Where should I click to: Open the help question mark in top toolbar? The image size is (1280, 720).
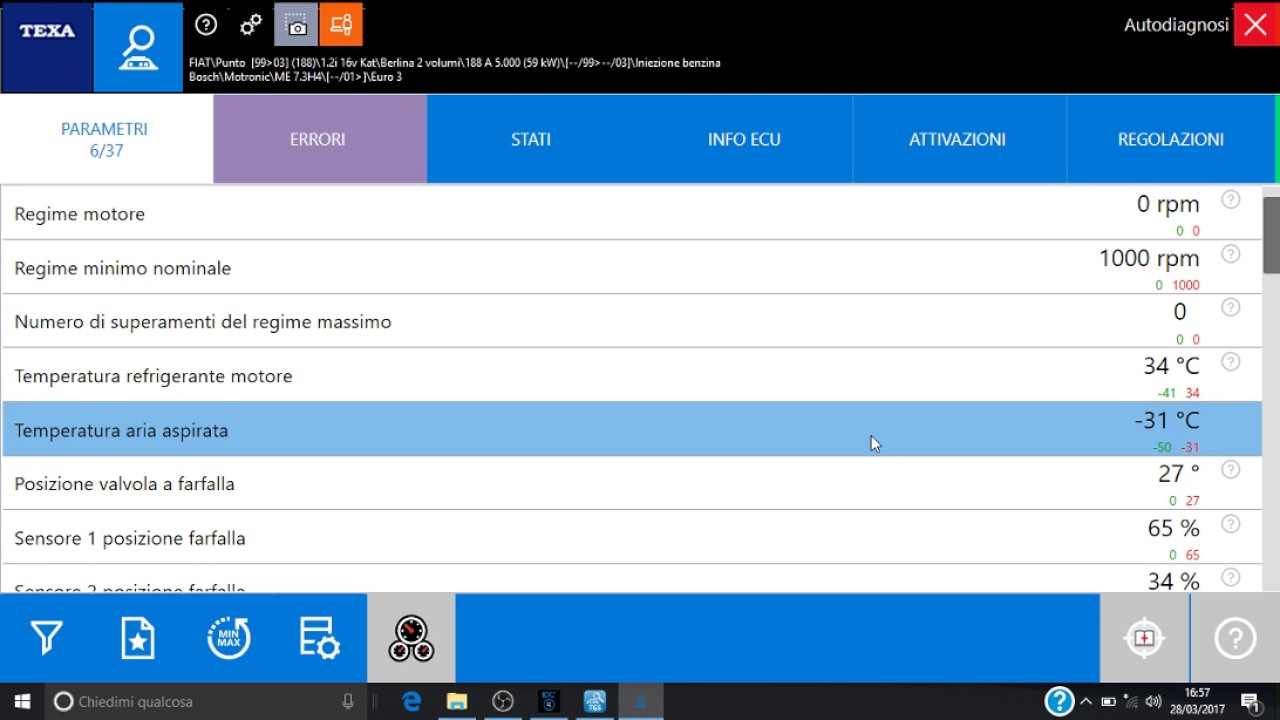click(206, 25)
